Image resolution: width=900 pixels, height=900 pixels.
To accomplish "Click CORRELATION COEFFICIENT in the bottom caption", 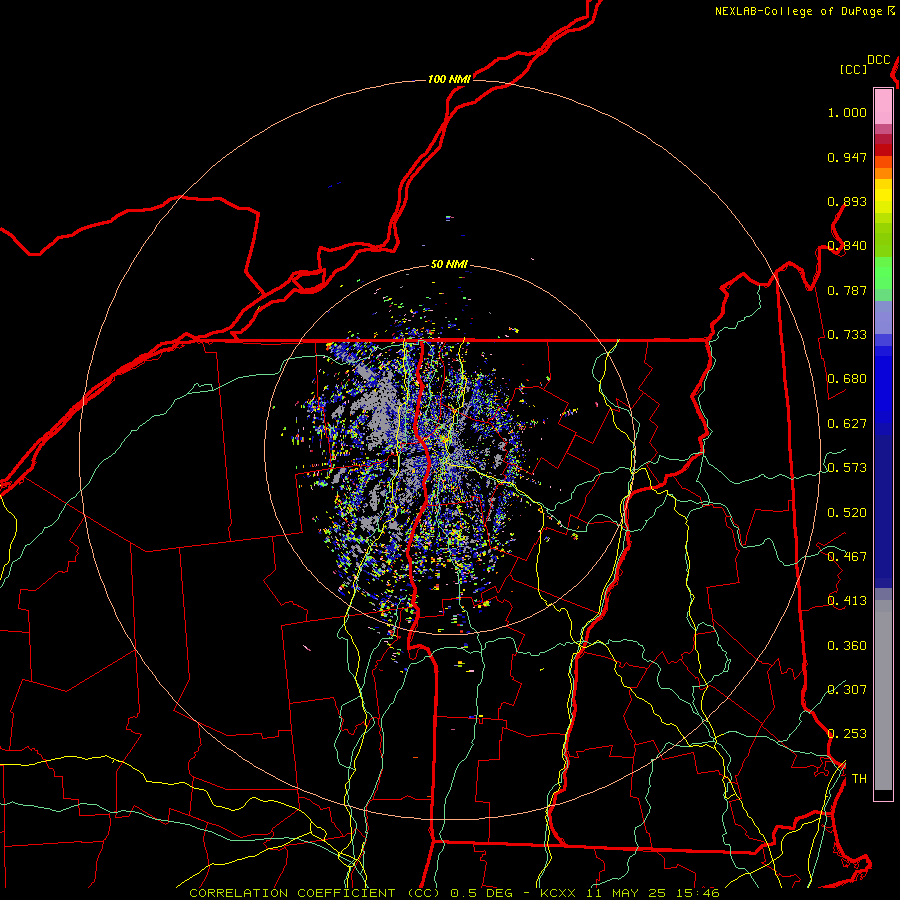I will pos(293,893).
